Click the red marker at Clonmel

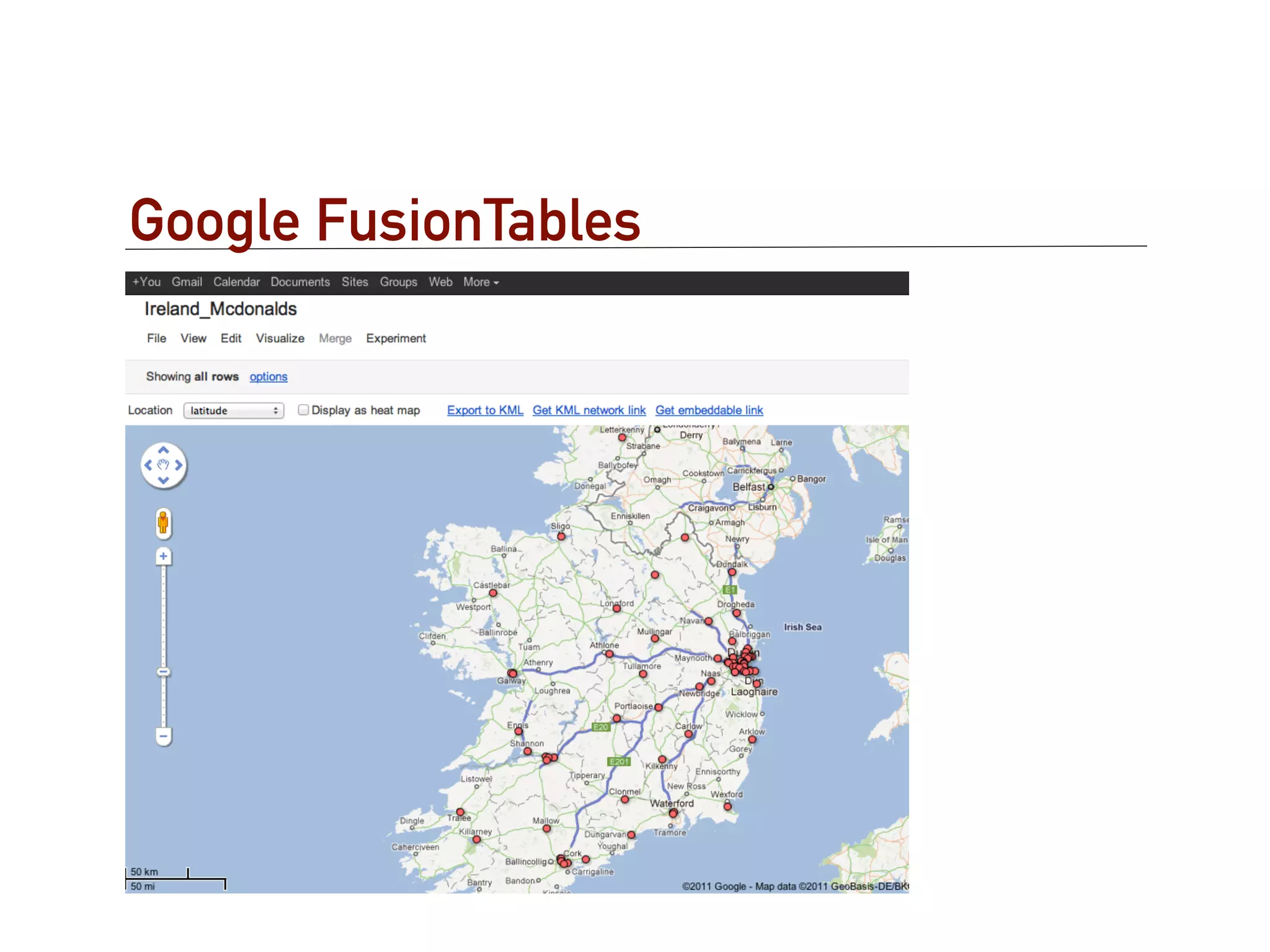(x=625, y=800)
